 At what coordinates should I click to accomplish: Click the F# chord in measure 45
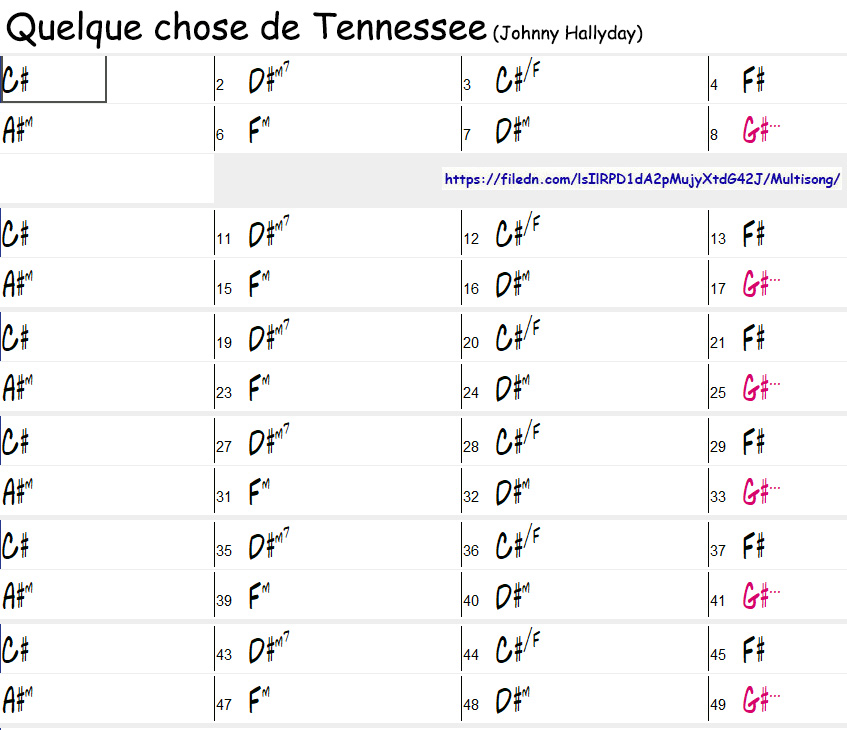click(755, 651)
